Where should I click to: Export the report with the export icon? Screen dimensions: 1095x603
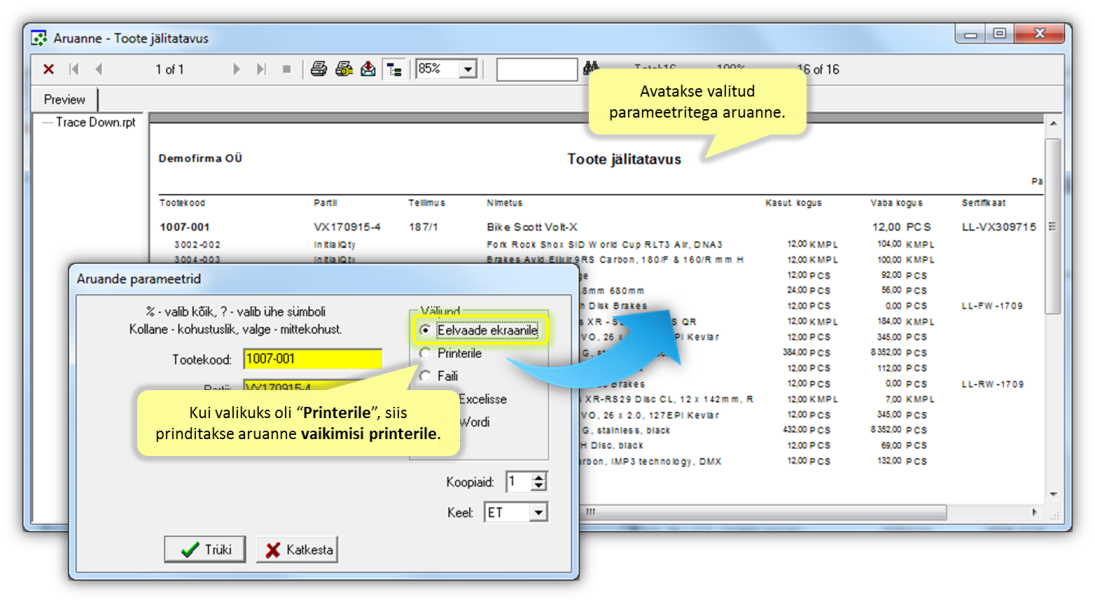pos(368,68)
